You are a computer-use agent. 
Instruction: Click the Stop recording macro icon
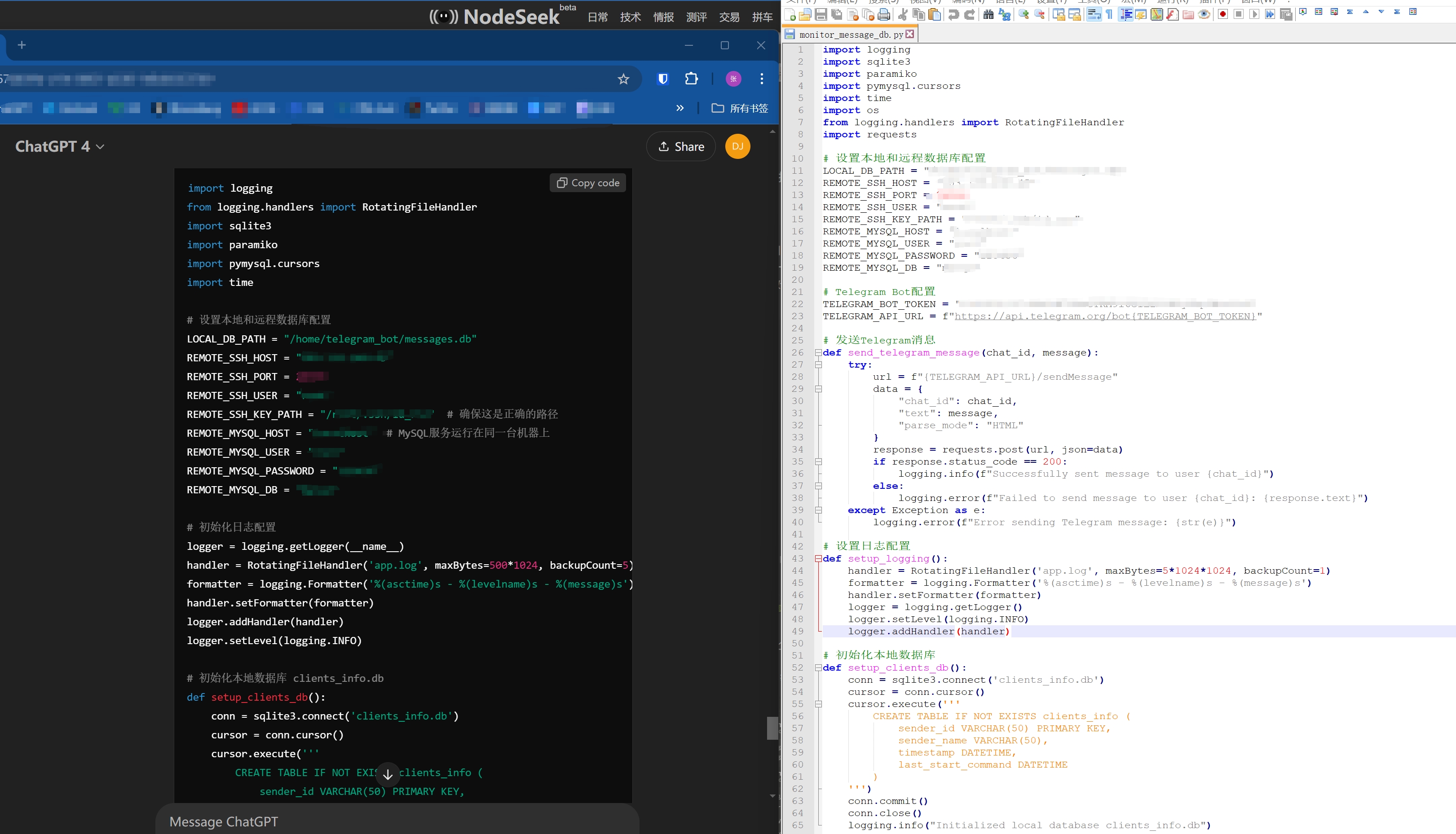pos(1238,14)
